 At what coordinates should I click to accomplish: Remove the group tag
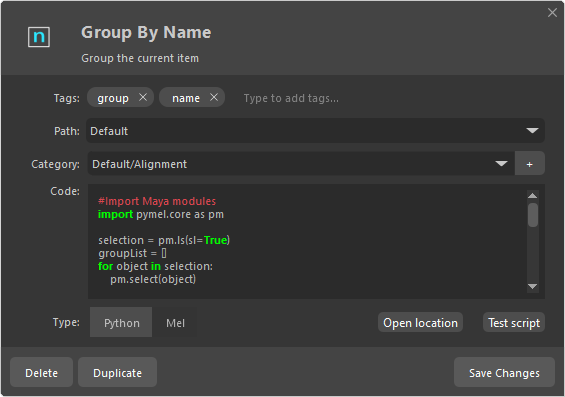point(143,97)
